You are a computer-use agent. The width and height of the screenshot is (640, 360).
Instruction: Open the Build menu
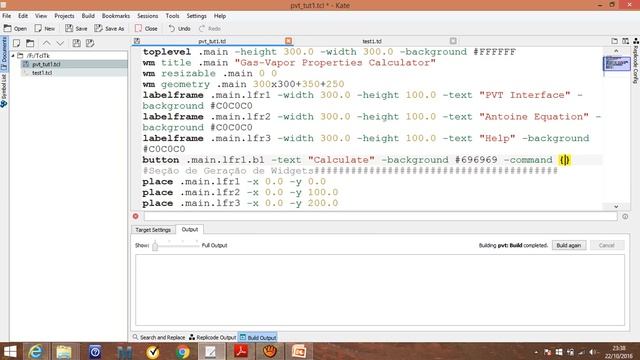pos(88,16)
